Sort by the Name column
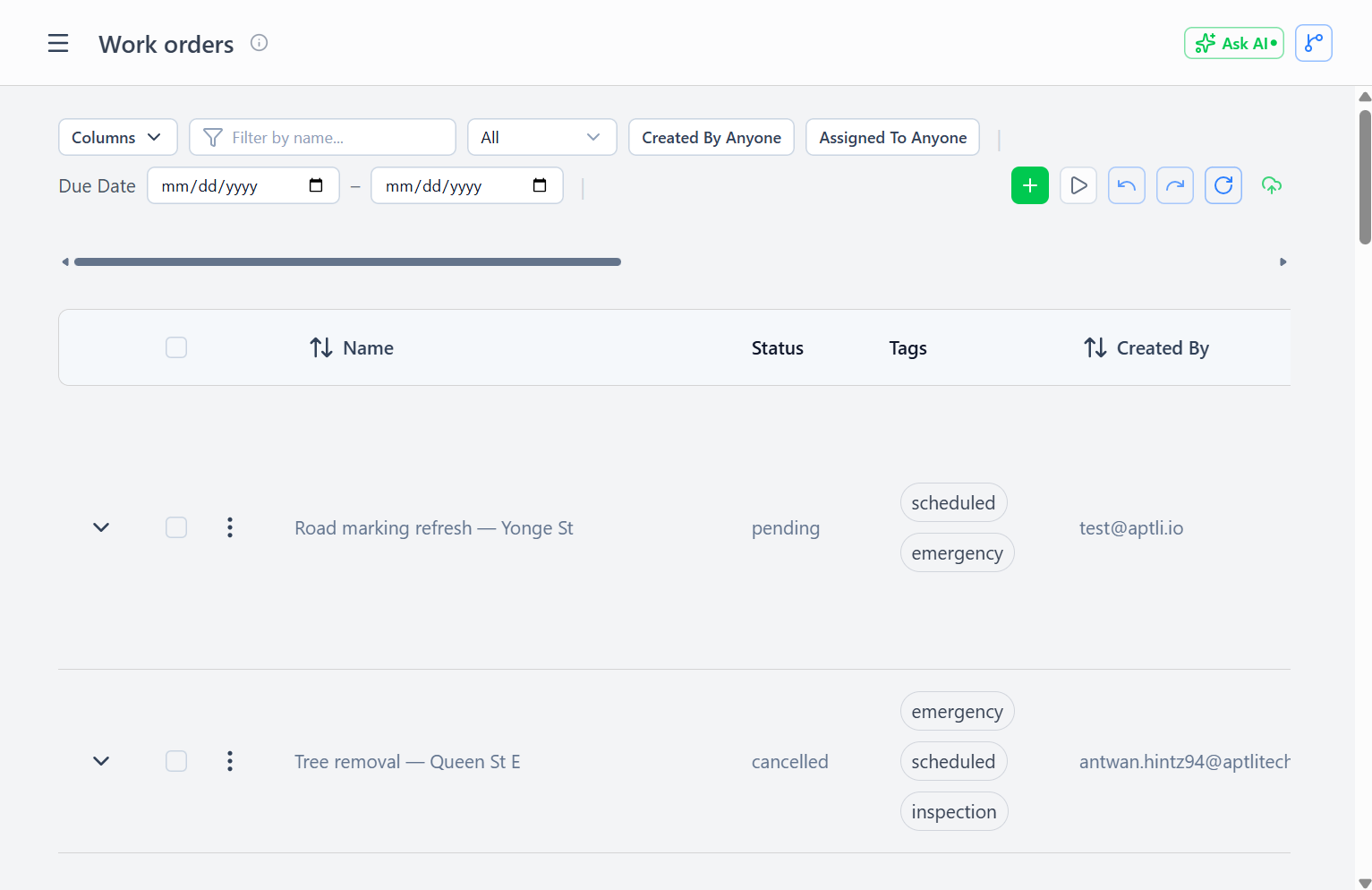Viewport: 1372px width, 890px height. 351,347
